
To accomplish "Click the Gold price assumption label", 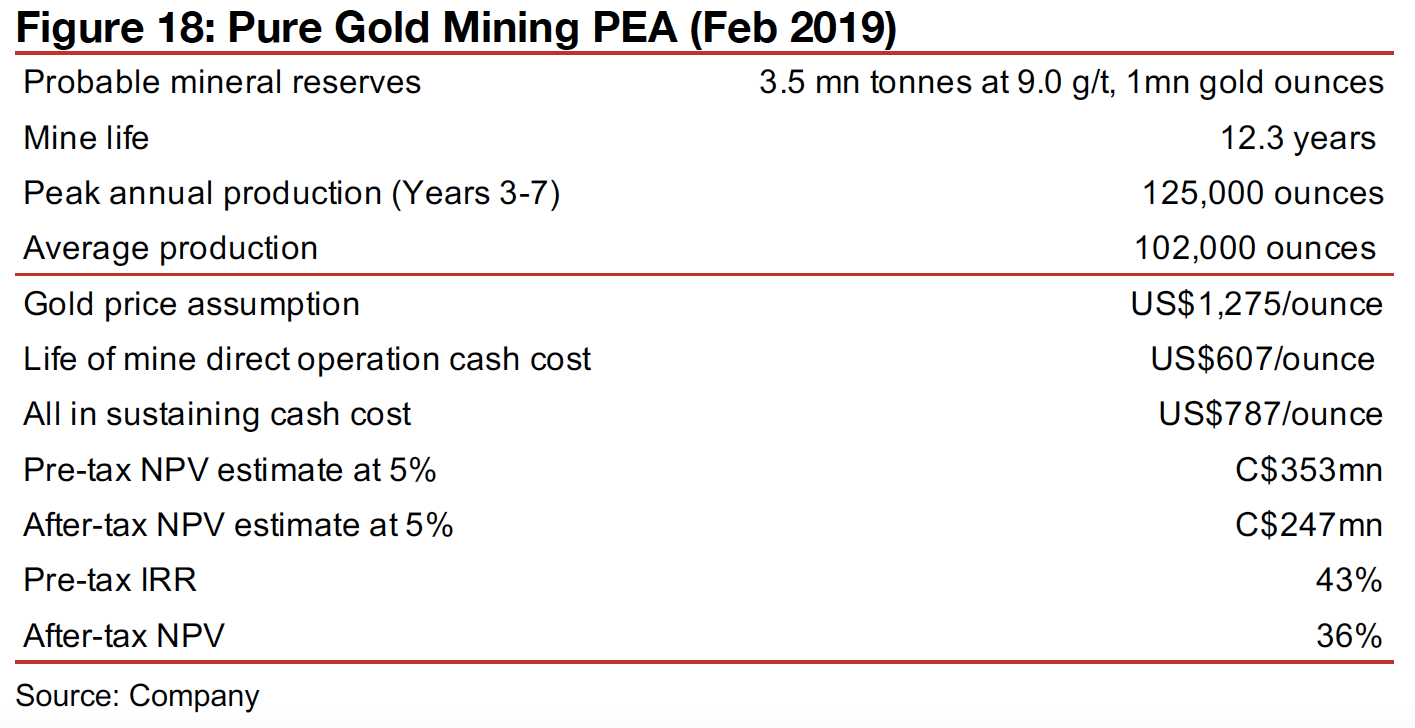I will 191,303.
